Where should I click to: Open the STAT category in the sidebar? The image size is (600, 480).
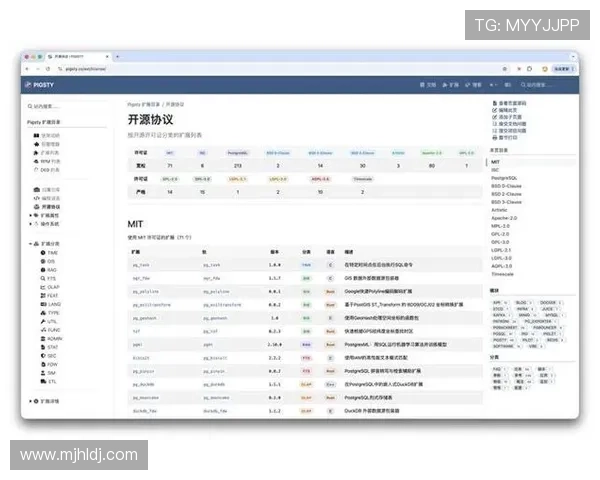coord(49,347)
